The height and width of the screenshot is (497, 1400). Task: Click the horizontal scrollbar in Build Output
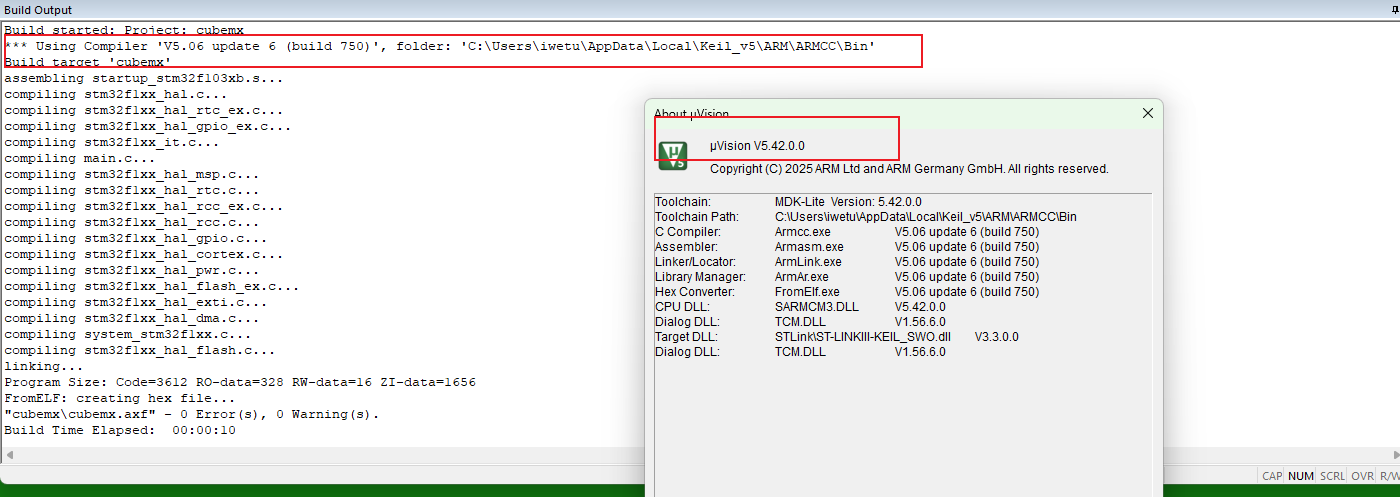tap(700, 455)
